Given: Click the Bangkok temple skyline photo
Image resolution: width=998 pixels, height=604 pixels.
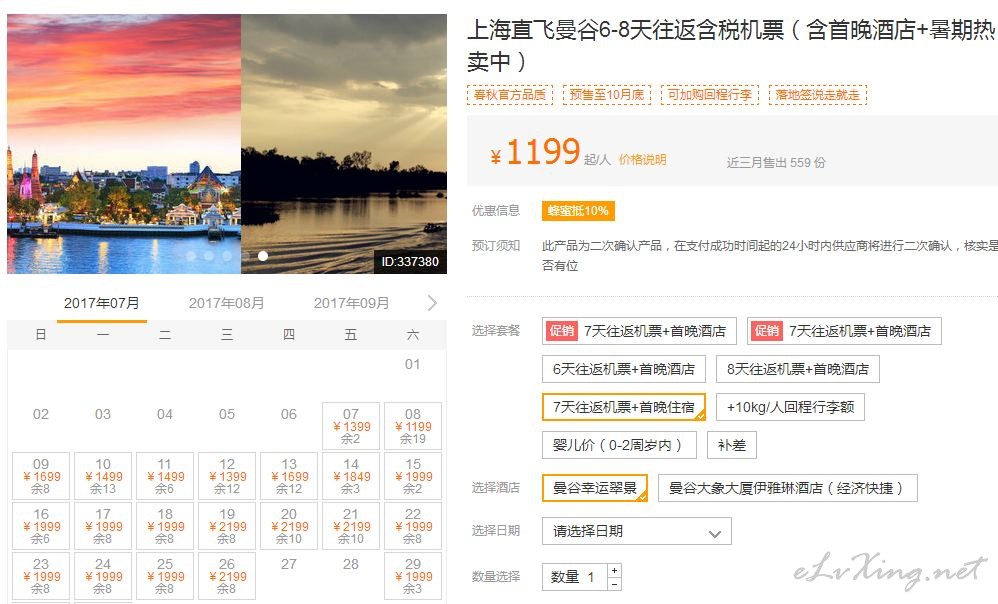Looking at the screenshot, I should coord(124,144).
